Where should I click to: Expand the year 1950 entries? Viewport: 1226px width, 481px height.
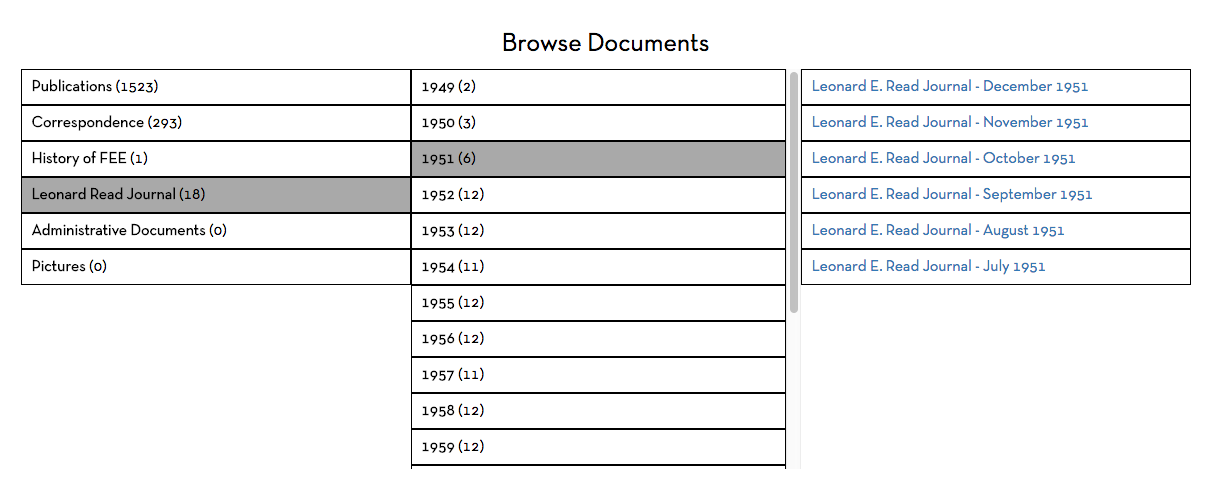[x=448, y=123]
